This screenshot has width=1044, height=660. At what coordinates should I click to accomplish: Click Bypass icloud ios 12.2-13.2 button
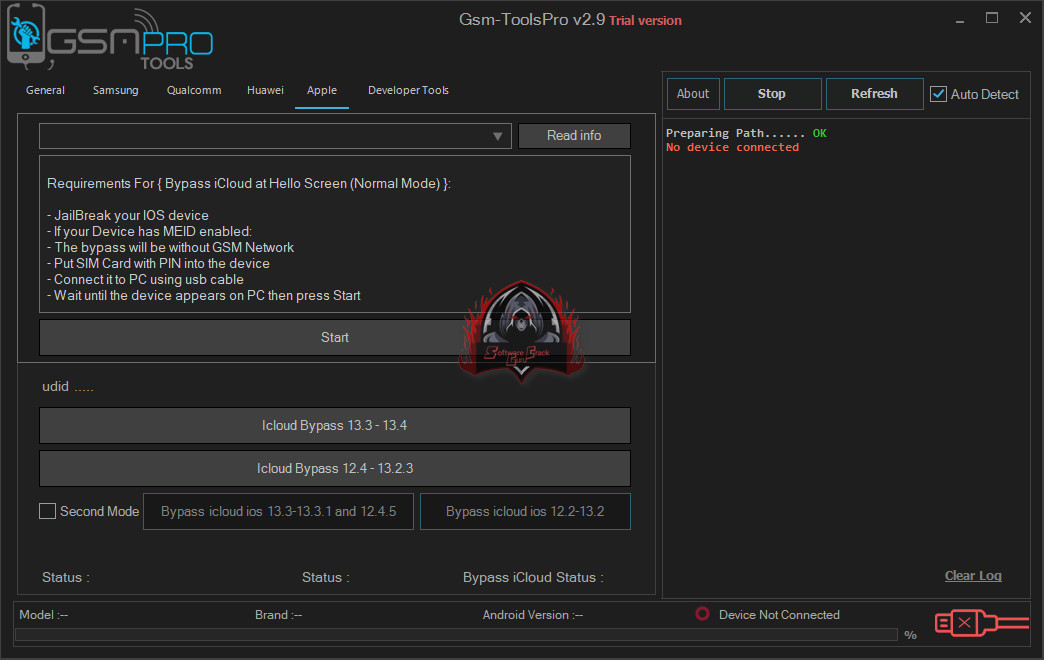coord(525,511)
